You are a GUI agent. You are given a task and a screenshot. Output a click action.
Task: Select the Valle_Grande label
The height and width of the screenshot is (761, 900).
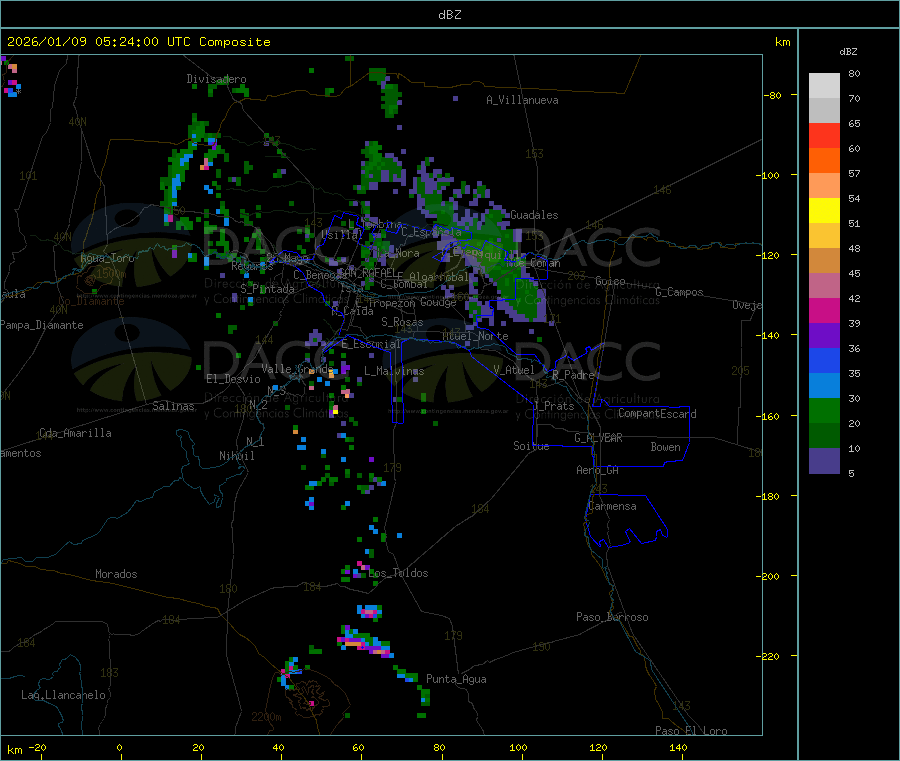[297, 369]
